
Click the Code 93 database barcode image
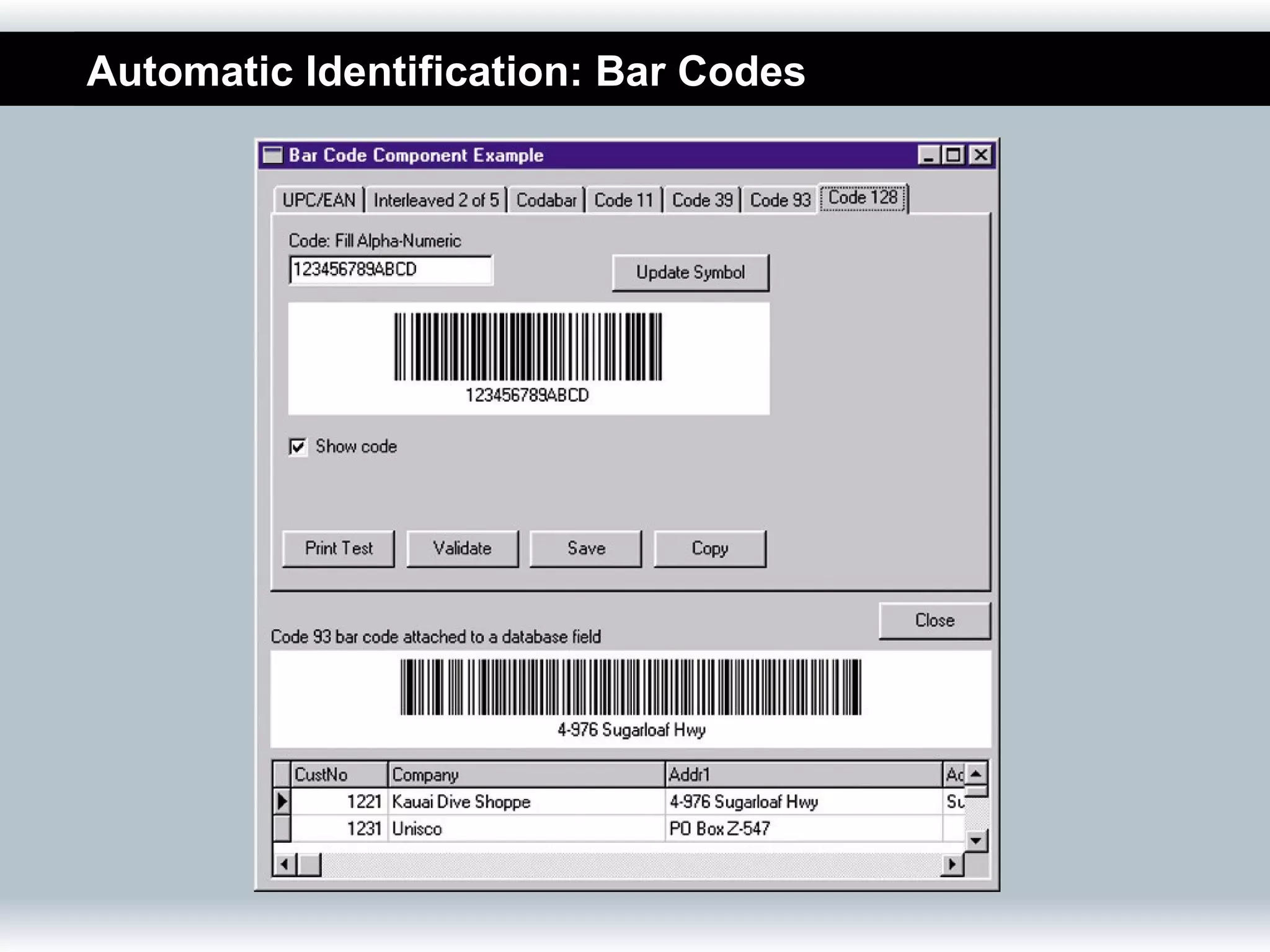tap(631, 687)
